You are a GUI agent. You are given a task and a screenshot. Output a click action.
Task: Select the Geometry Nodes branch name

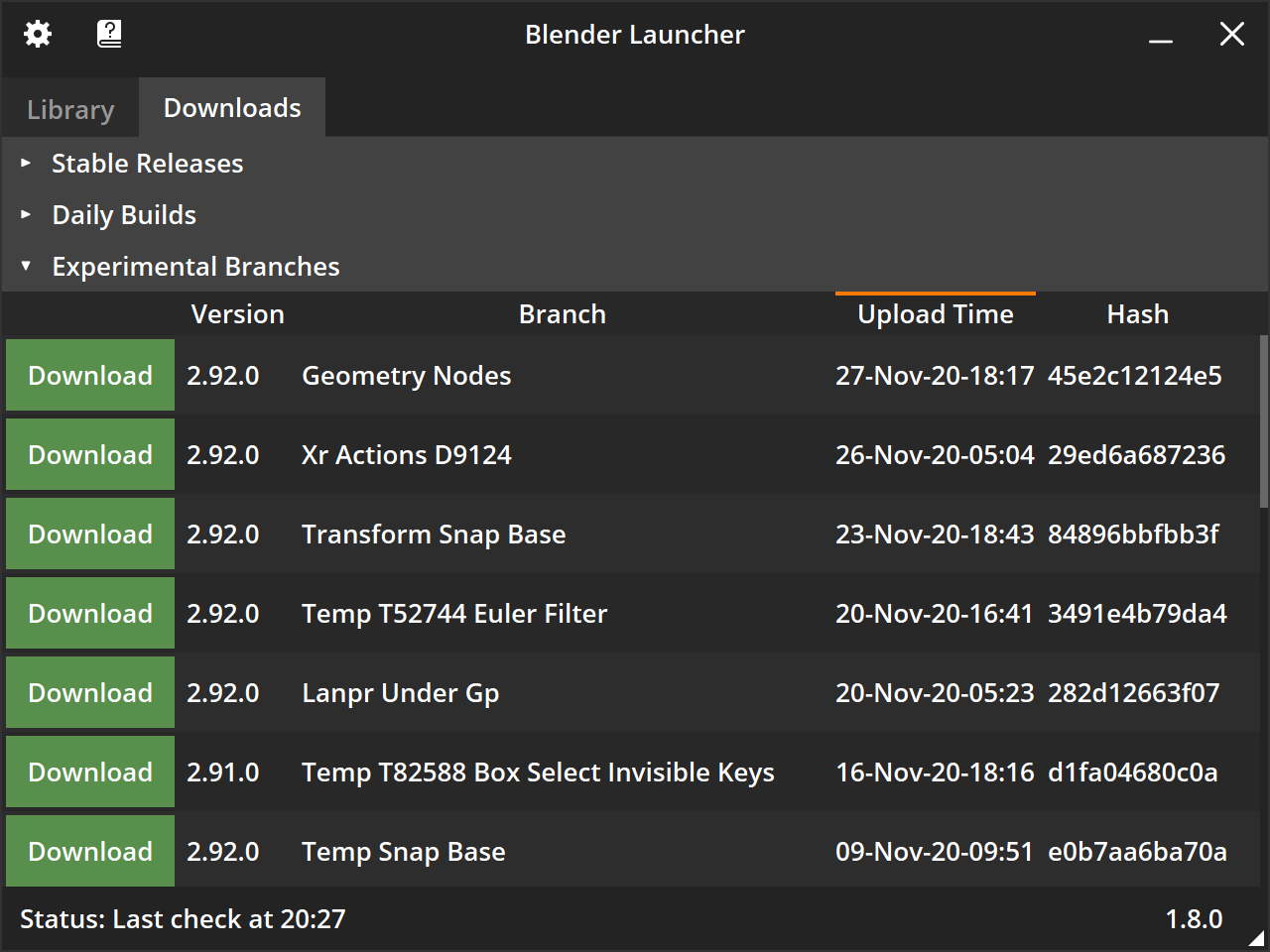[x=407, y=376]
